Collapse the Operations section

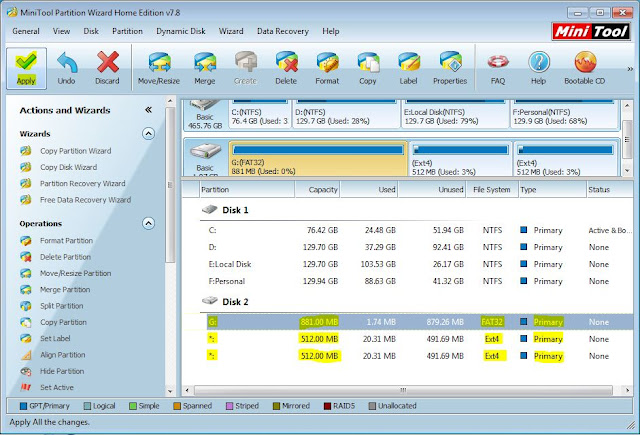pos(148,223)
